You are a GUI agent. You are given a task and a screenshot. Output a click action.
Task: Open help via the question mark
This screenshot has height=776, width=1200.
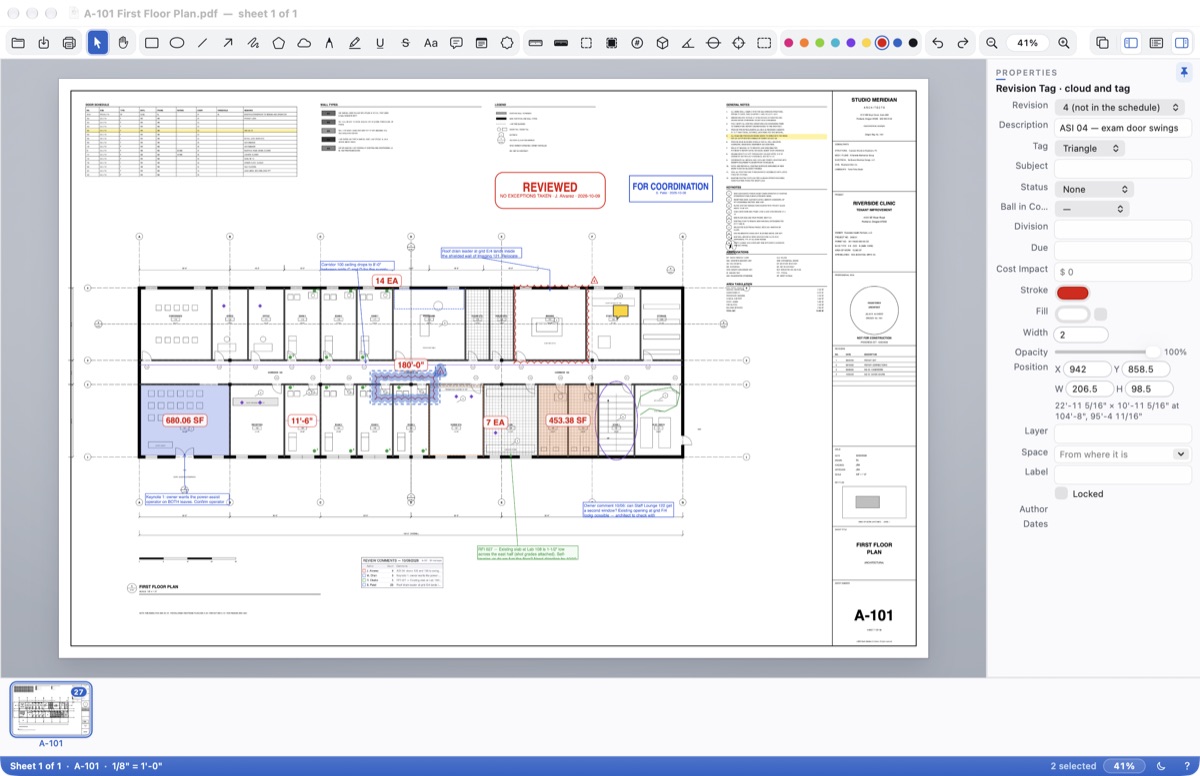click(x=1186, y=766)
